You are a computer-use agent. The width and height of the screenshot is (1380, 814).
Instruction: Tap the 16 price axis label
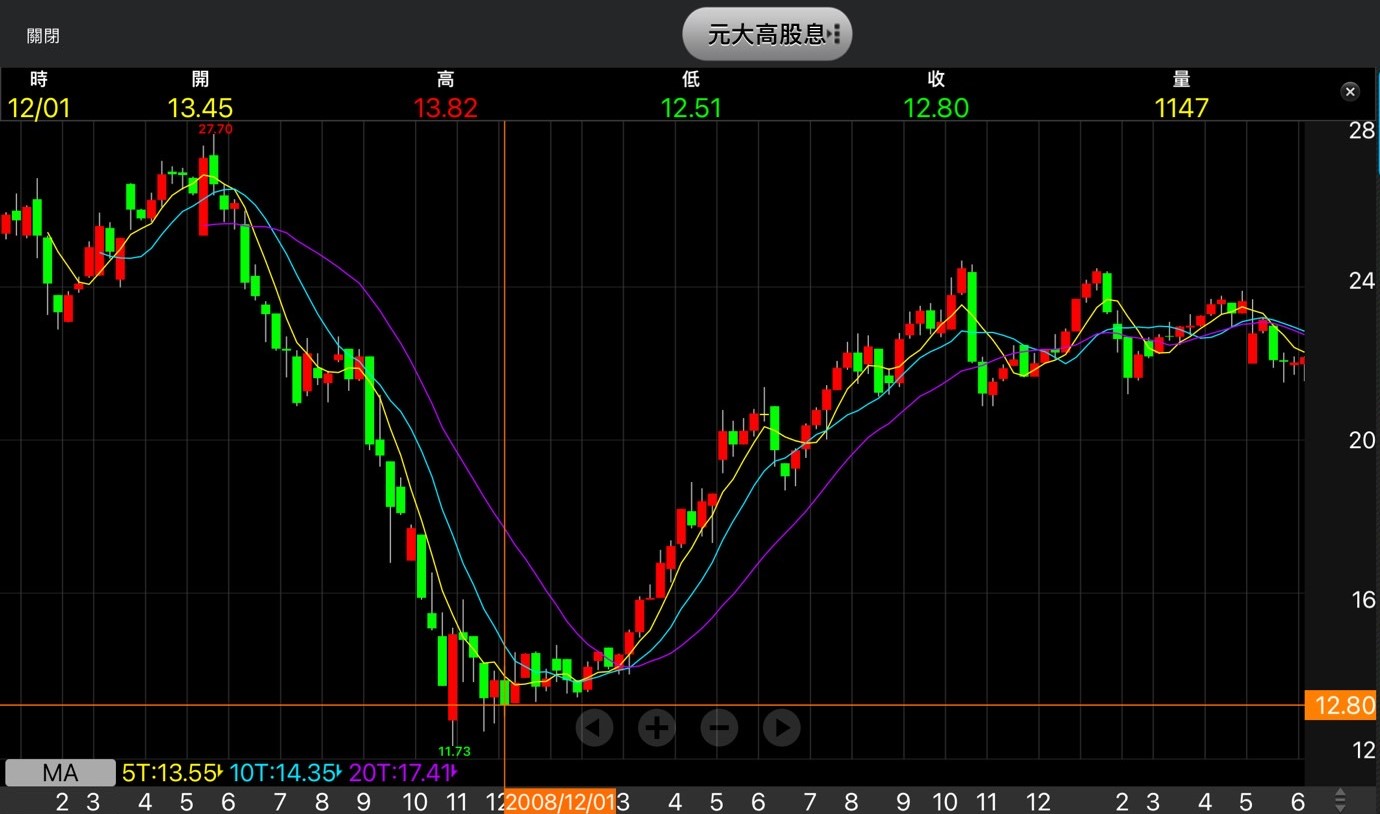tap(1362, 599)
